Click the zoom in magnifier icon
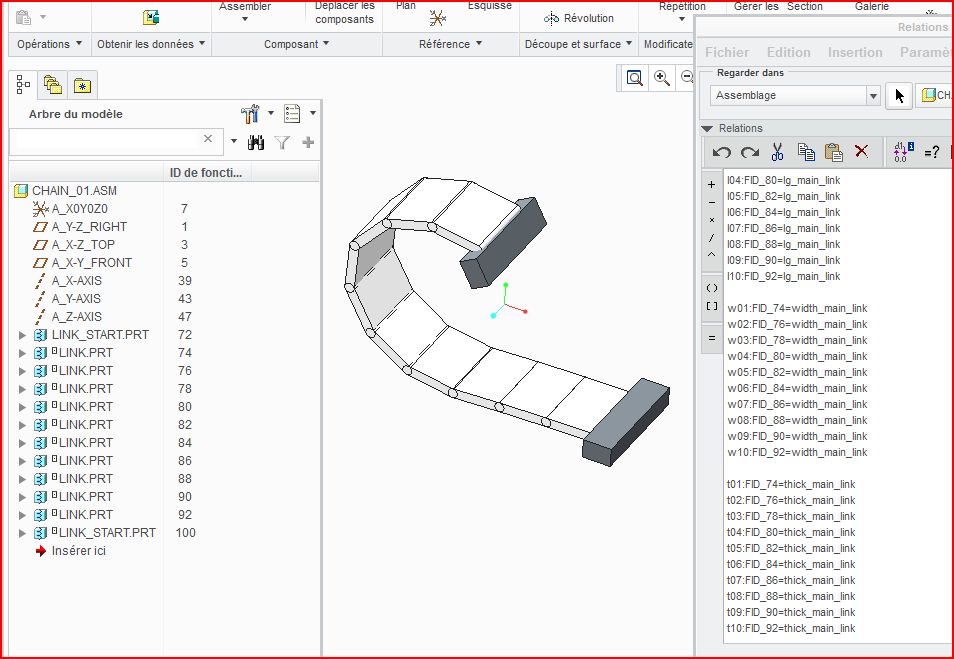Screen dimensions: 954x659 tap(661, 78)
